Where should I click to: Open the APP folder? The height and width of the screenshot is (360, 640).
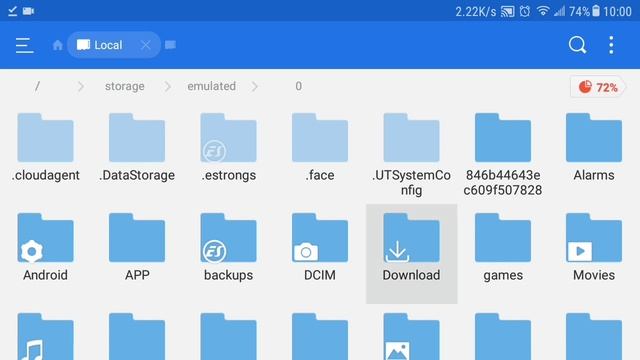pos(137,248)
